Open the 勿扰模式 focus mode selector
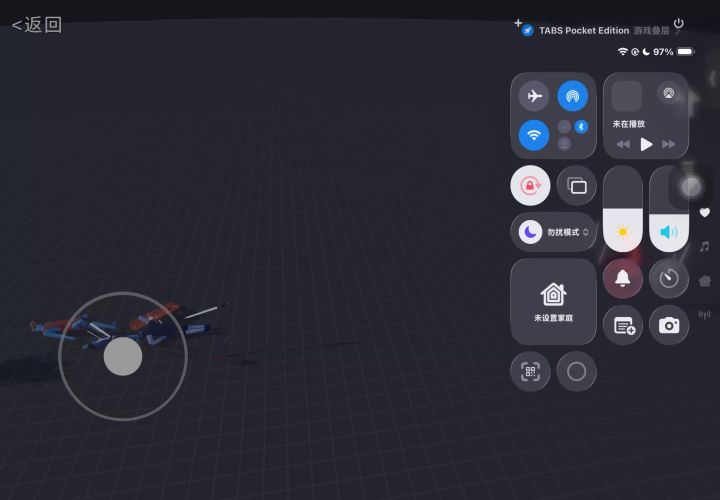The image size is (720, 500). [x=553, y=232]
